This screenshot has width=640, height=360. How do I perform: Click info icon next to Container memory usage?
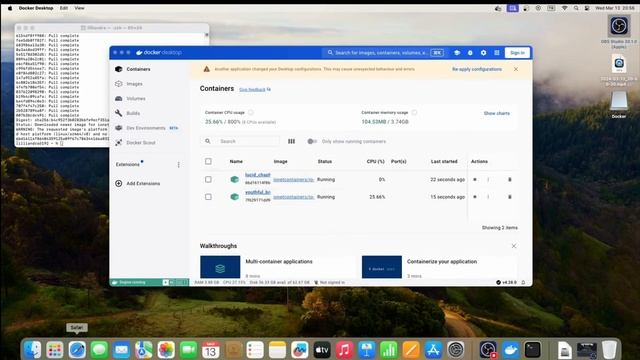[414, 113]
